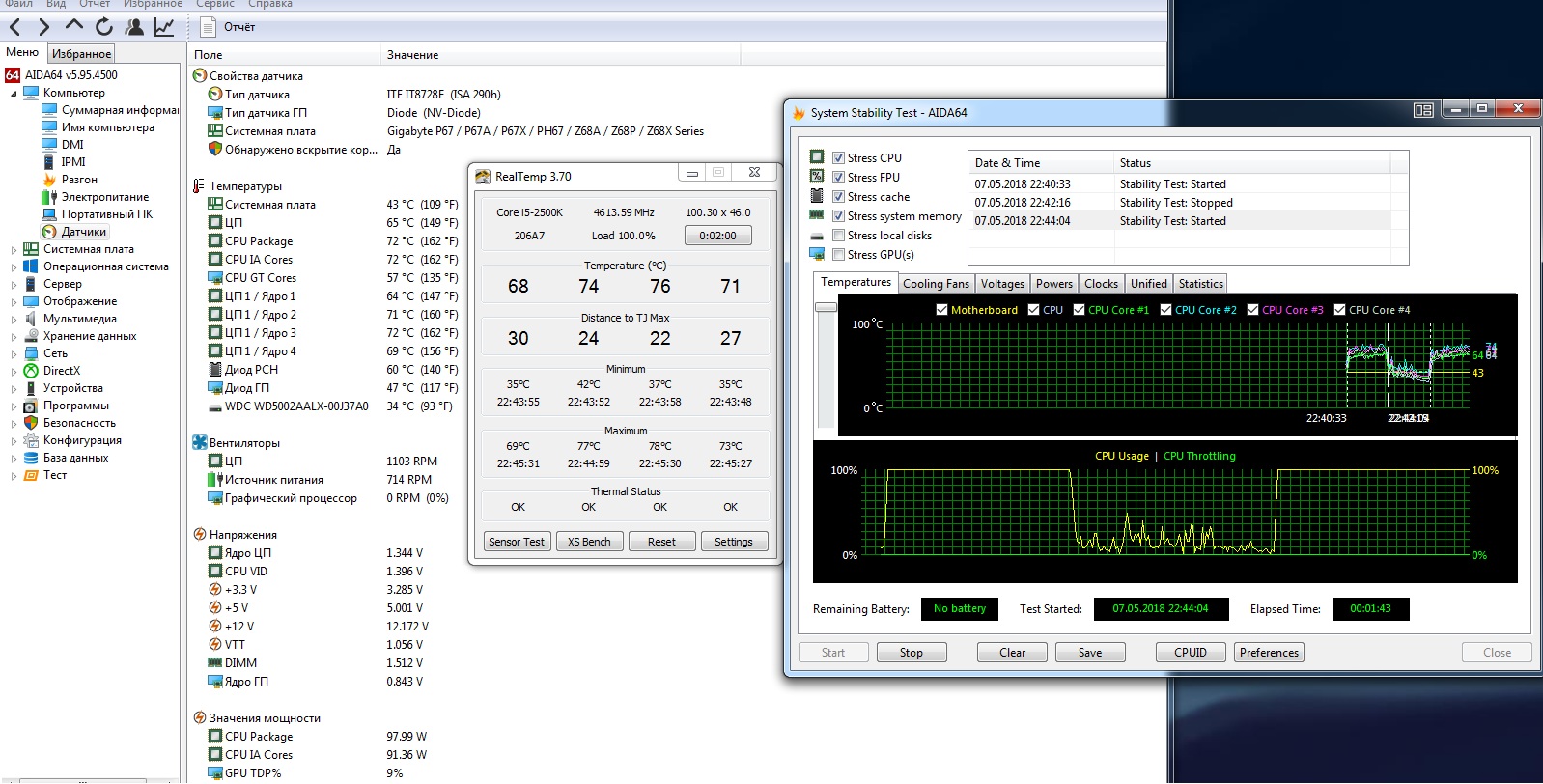The height and width of the screenshot is (784, 1543).
Task: Enable the Stress GPU(s) checkbox
Action: [x=839, y=255]
